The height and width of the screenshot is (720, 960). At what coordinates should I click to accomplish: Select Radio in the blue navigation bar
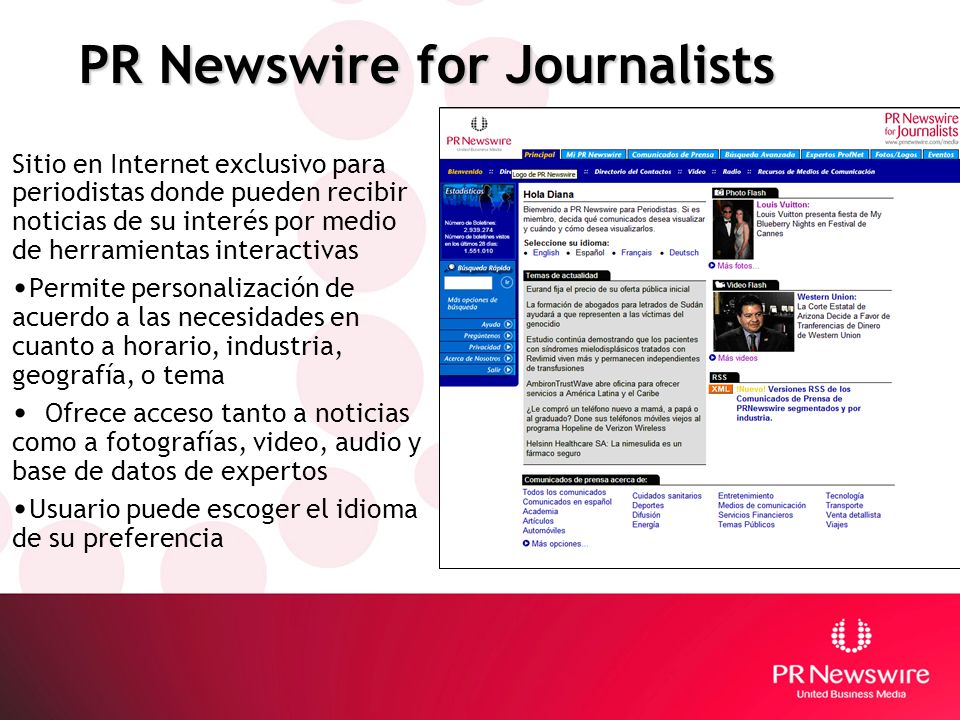coord(732,172)
